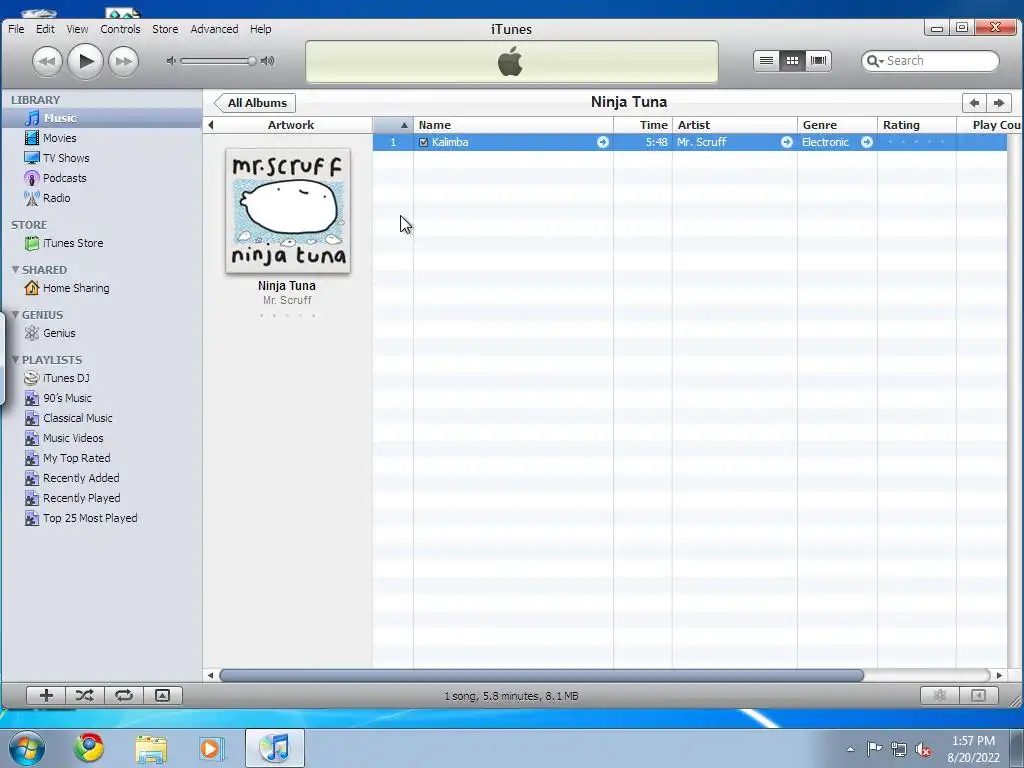
Task: Toggle repeat
Action: point(124,696)
